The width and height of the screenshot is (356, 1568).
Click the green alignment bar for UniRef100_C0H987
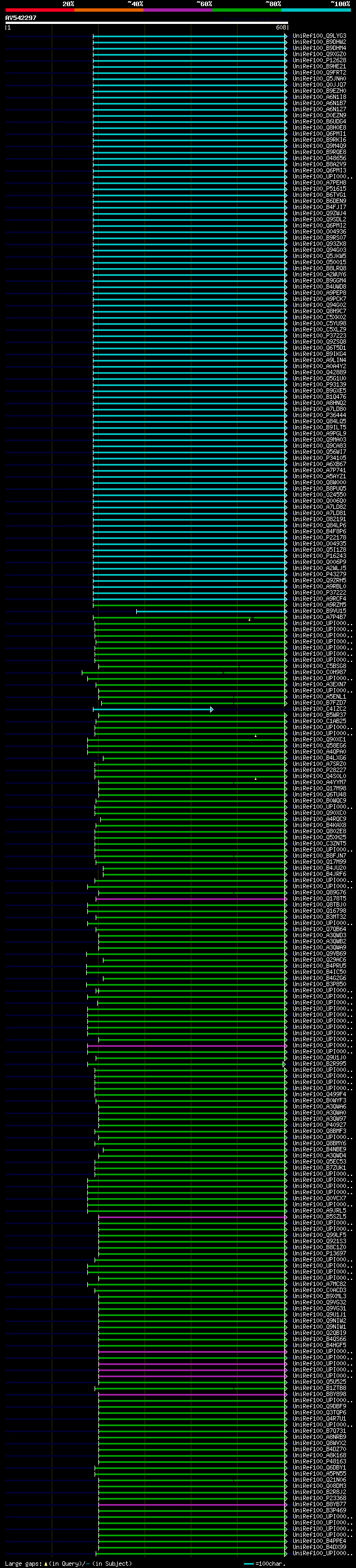point(184,672)
